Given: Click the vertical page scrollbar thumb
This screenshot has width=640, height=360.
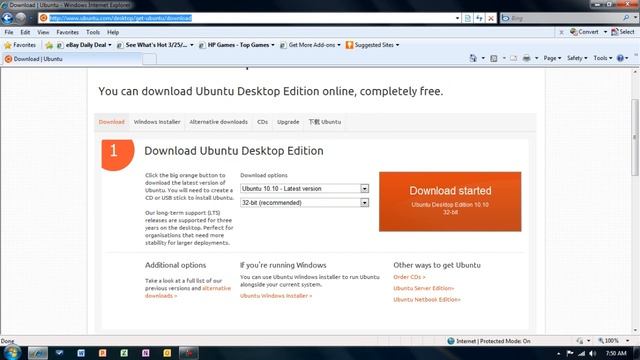Looking at the screenshot, I should coord(635,138).
